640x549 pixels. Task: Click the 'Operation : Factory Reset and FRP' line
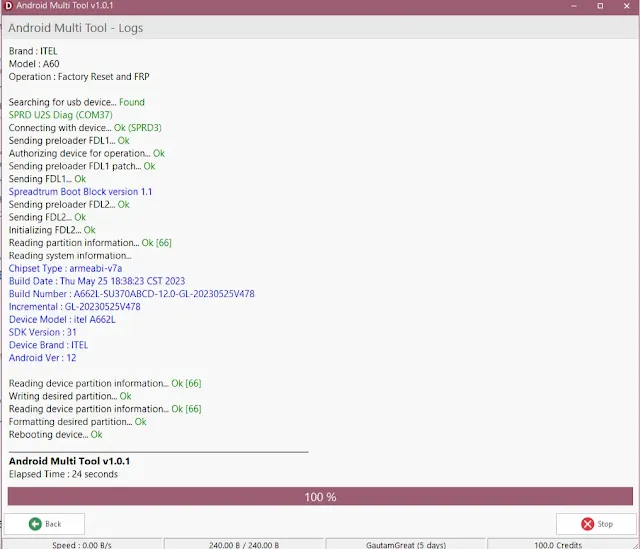tap(79, 77)
